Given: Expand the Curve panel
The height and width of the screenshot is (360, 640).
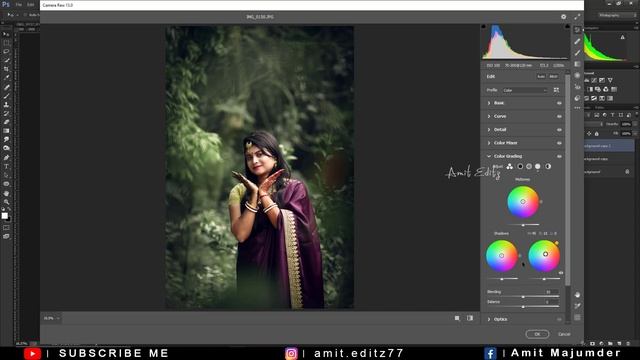Looking at the screenshot, I should [x=489, y=116].
